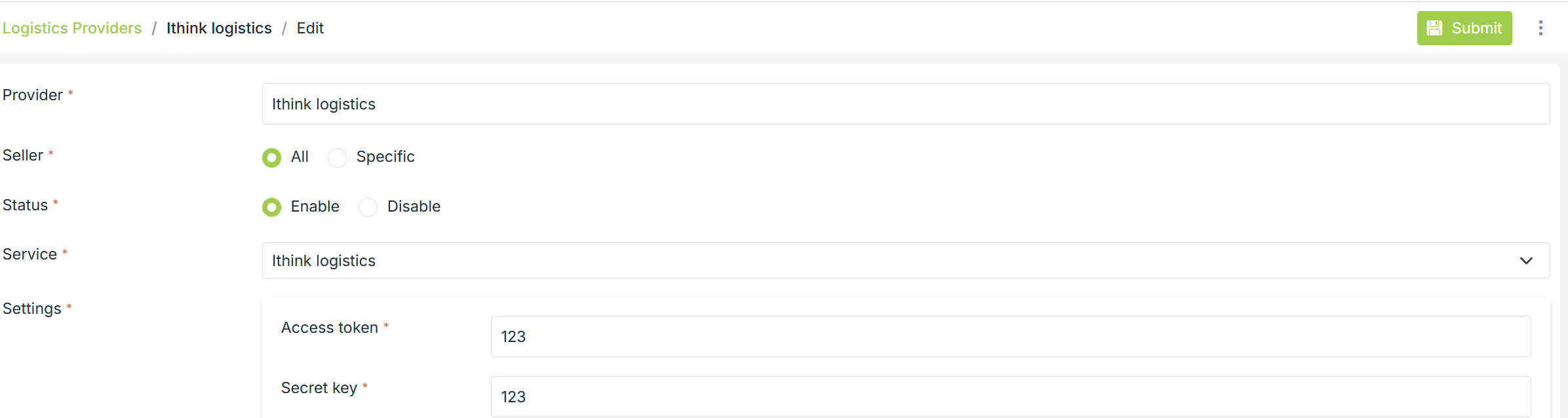Select the Enable status radio button
This screenshot has width=1568, height=418.
(271, 207)
